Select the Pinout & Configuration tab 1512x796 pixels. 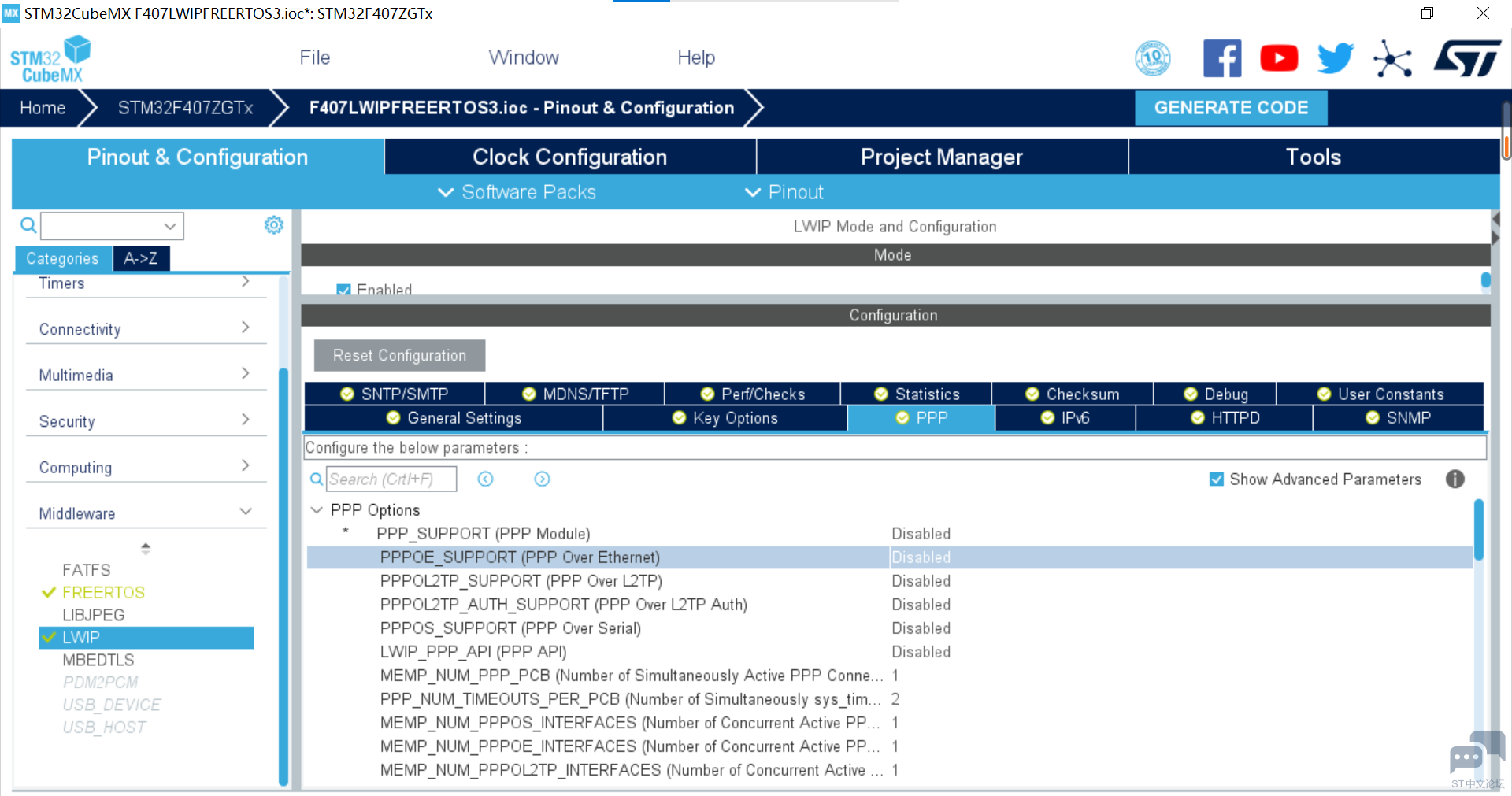198,157
